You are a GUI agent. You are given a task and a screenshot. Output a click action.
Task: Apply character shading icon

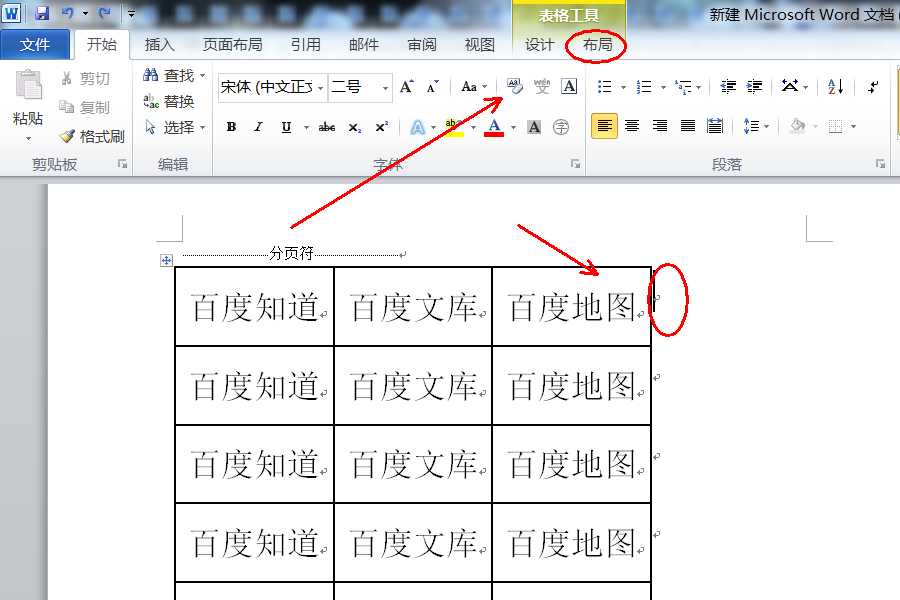(534, 127)
